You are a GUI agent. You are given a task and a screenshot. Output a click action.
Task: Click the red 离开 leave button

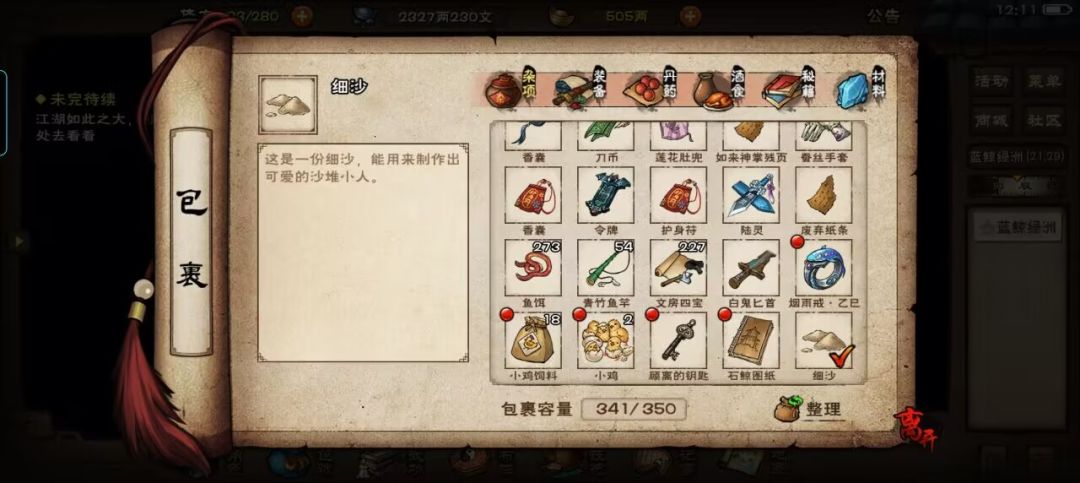(915, 427)
